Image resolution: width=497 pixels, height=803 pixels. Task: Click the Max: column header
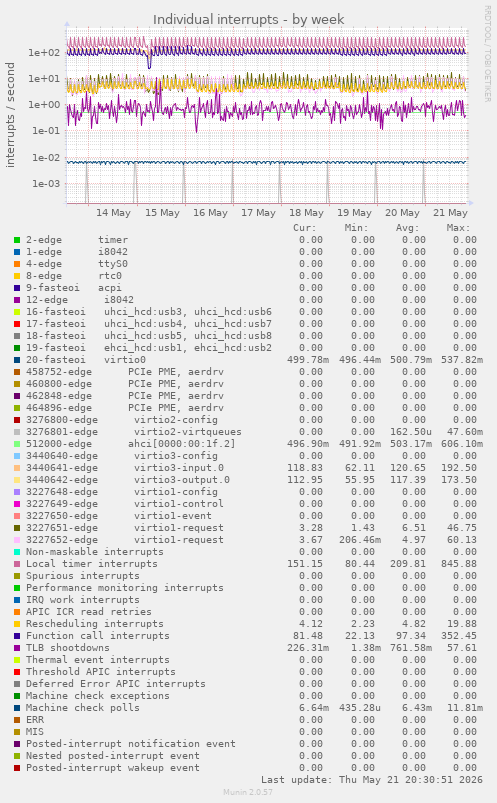[x=458, y=228]
